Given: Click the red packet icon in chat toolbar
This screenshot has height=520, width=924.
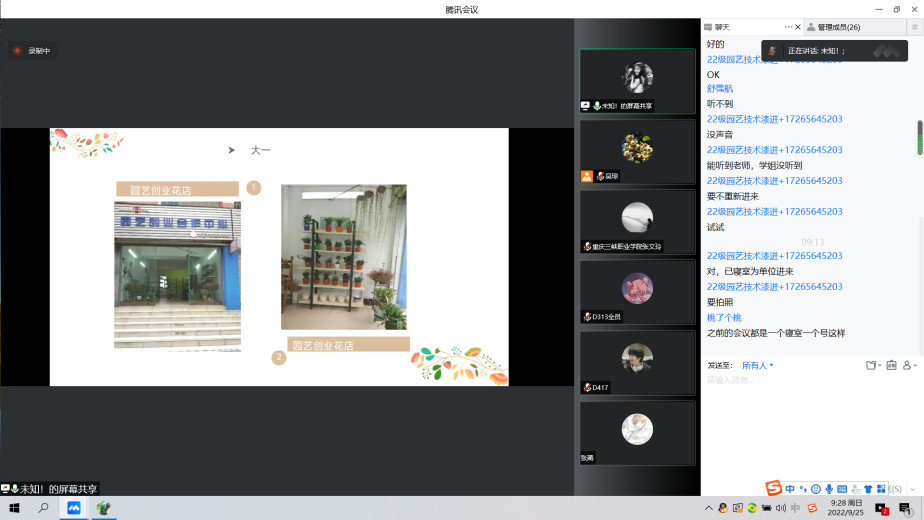Looking at the screenshot, I should point(891,365).
